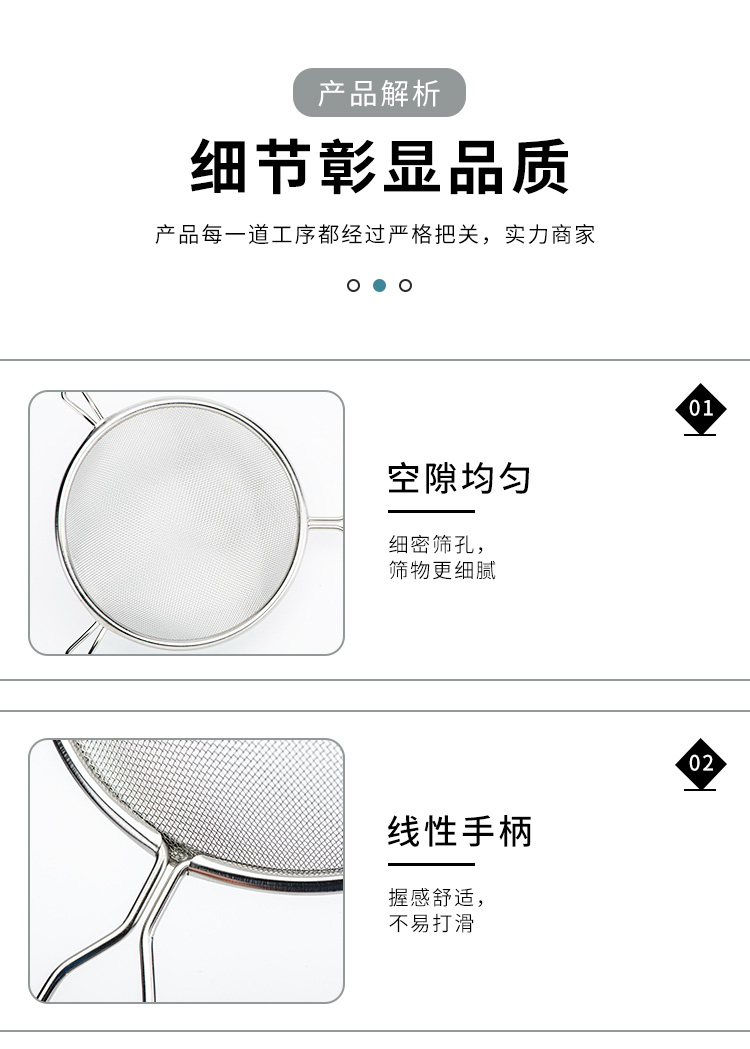Click the black underline beneath 线性手柄
This screenshot has height=1049, width=750.
[432, 864]
